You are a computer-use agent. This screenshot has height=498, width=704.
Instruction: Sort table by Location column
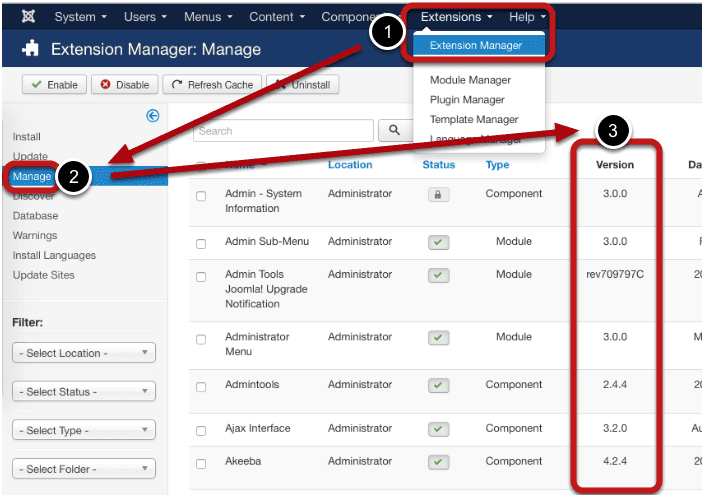click(x=350, y=165)
